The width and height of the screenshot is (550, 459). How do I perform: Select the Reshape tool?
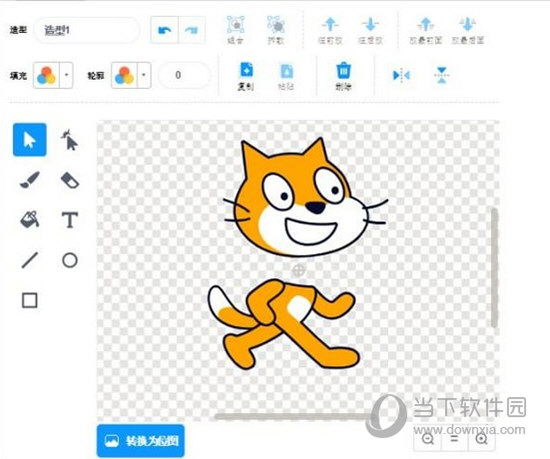coord(70,140)
